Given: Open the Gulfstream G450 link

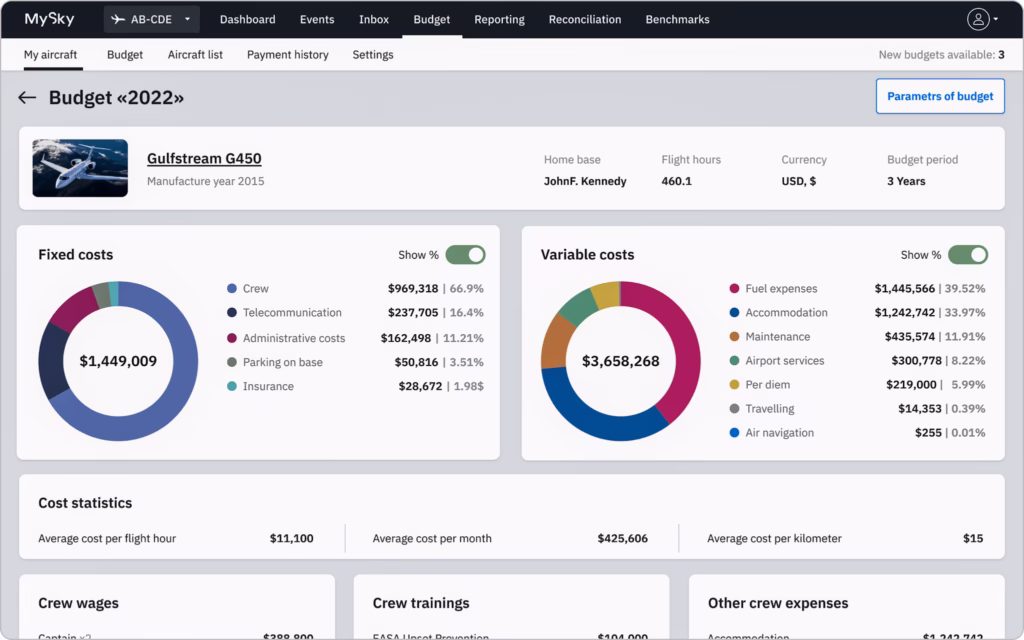Looking at the screenshot, I should click(x=204, y=158).
